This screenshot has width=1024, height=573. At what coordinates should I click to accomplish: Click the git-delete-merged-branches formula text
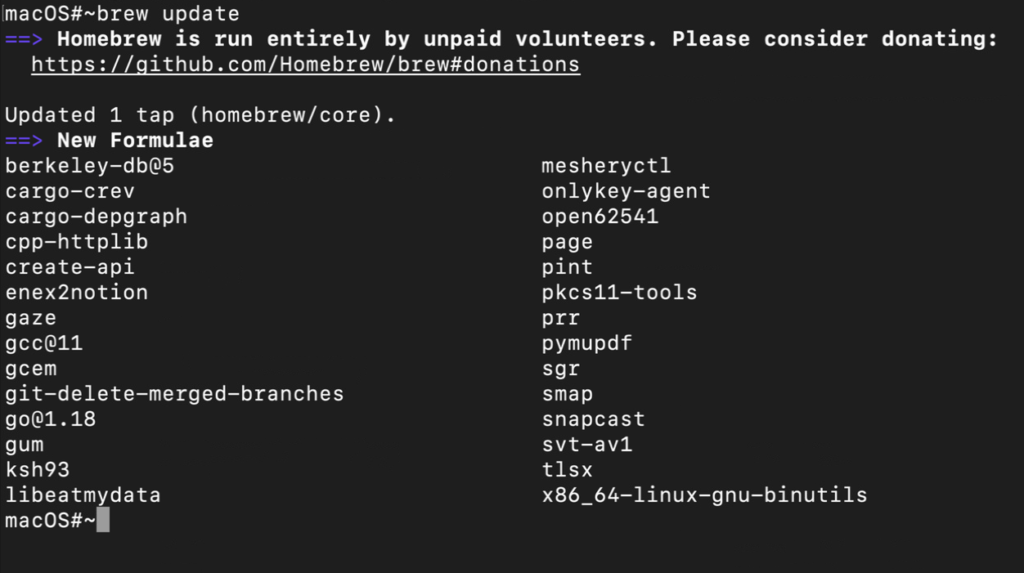point(174,394)
